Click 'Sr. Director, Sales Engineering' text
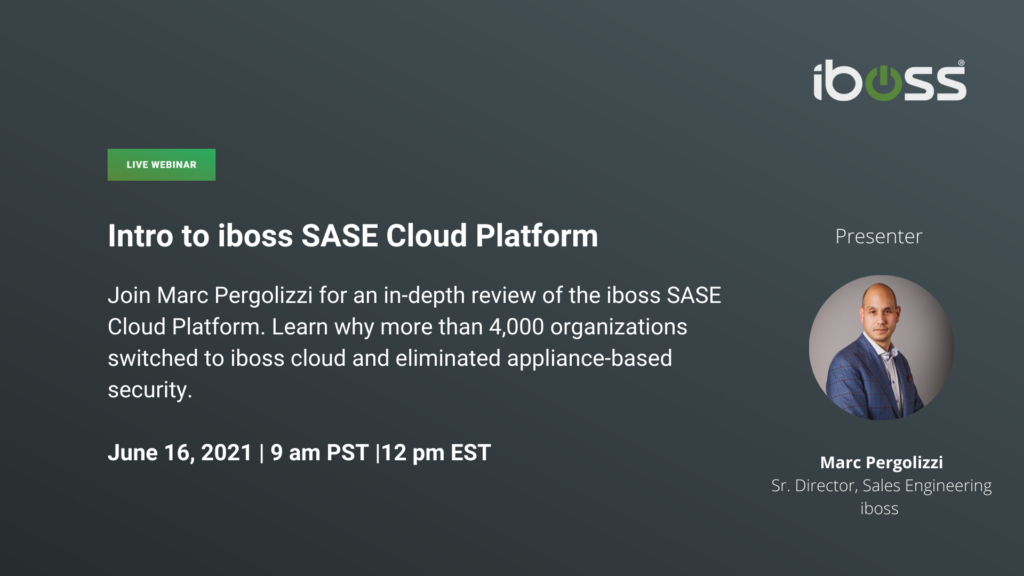The image size is (1024, 576). [x=881, y=486]
